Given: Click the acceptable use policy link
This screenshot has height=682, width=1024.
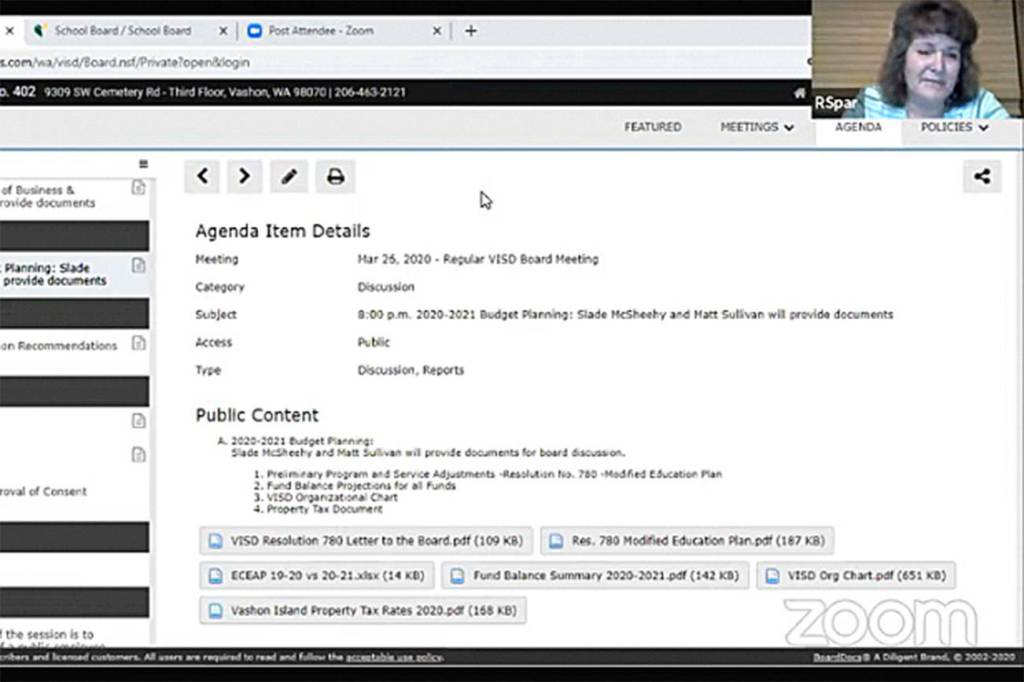Looking at the screenshot, I should (393, 657).
